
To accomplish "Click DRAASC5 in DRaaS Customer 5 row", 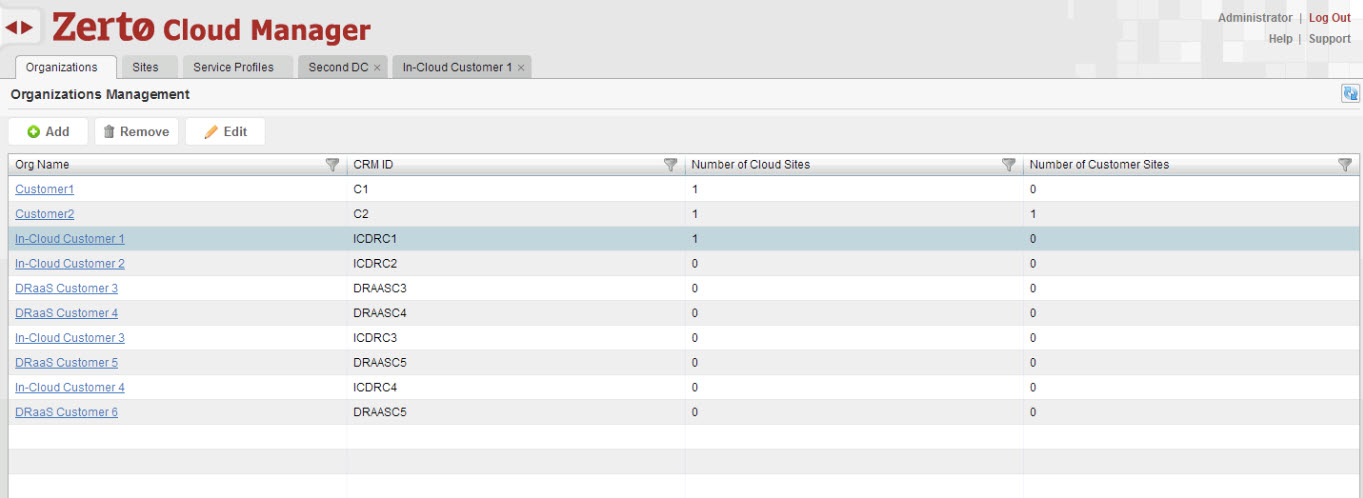I will point(380,363).
